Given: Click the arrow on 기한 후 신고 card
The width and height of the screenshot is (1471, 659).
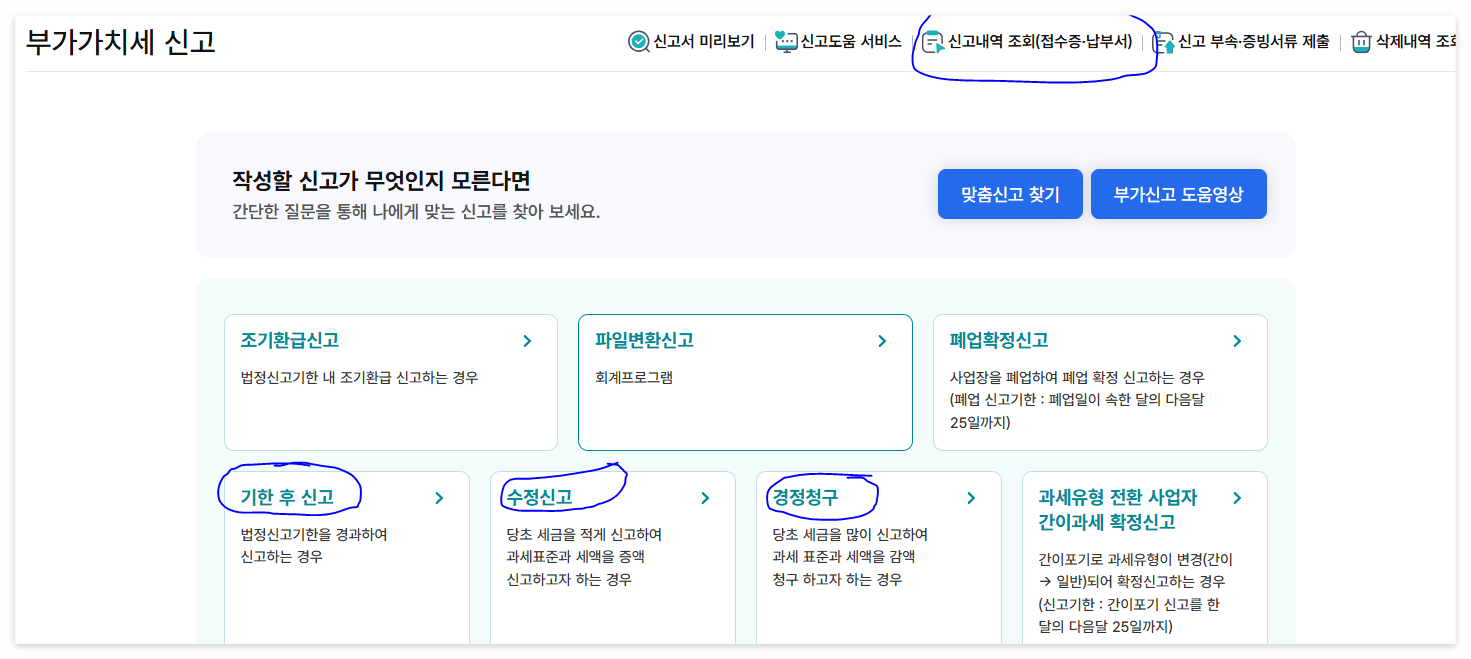Looking at the screenshot, I should [x=439, y=498].
